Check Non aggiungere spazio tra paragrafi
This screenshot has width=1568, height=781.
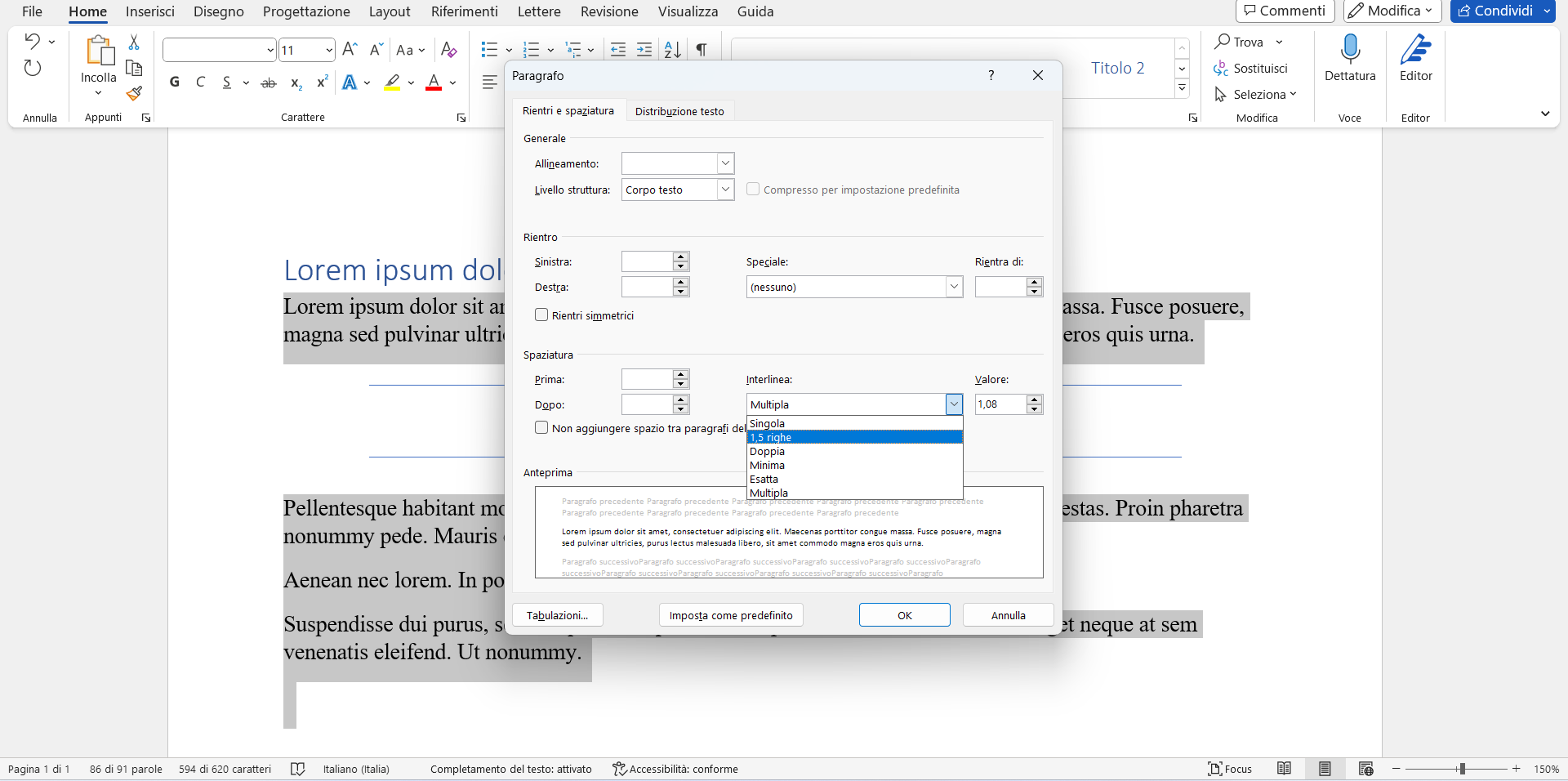(541, 428)
